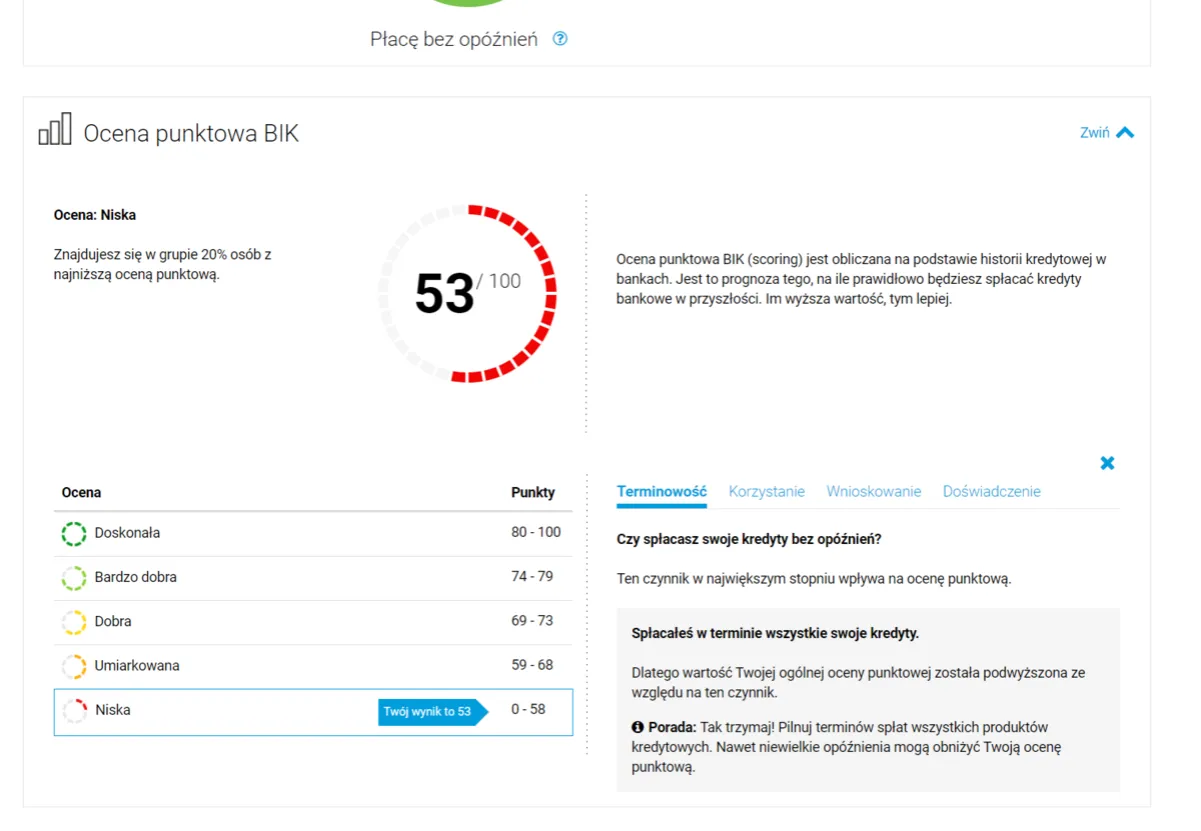Click the light green Bardzo dobra ring icon

(74, 577)
